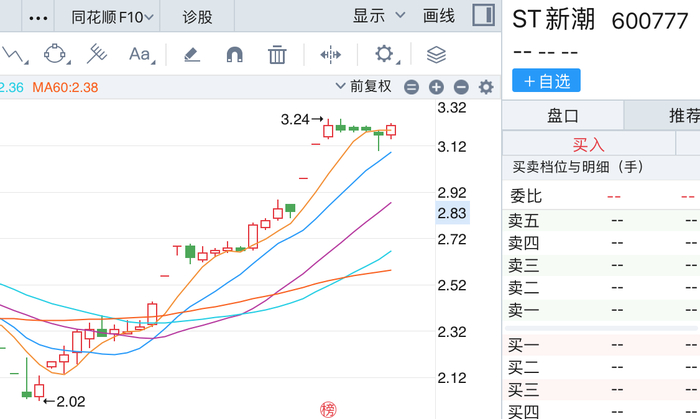Enable the magnet snap tool
The image size is (700, 419).
(235, 54)
